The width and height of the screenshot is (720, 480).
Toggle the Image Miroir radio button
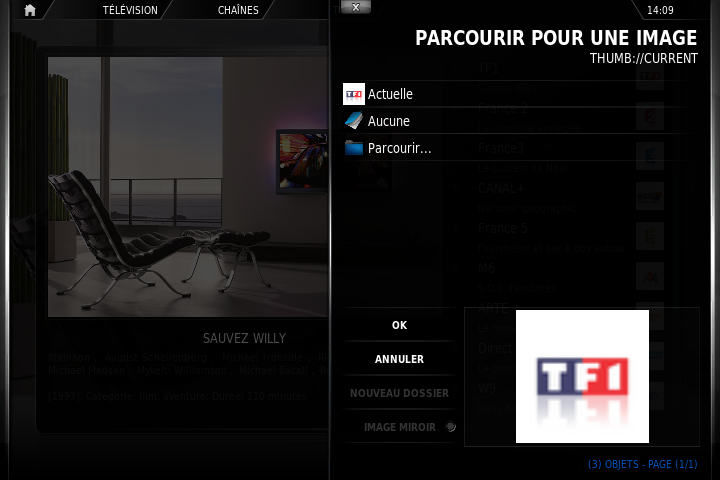[x=450, y=427]
